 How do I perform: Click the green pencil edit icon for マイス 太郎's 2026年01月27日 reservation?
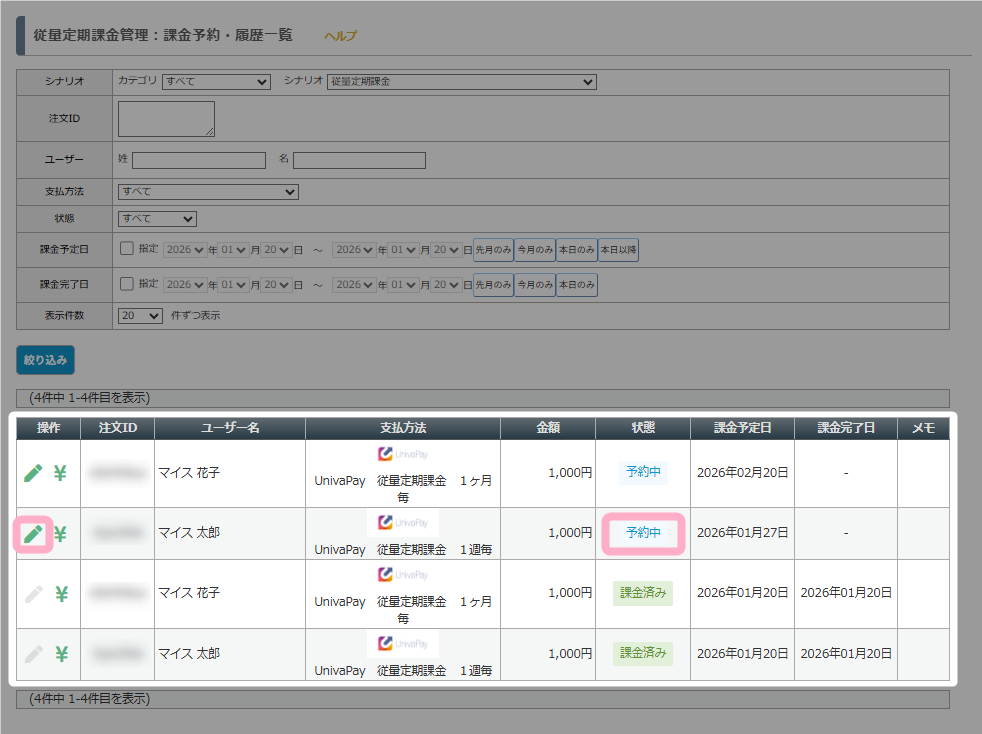point(34,534)
